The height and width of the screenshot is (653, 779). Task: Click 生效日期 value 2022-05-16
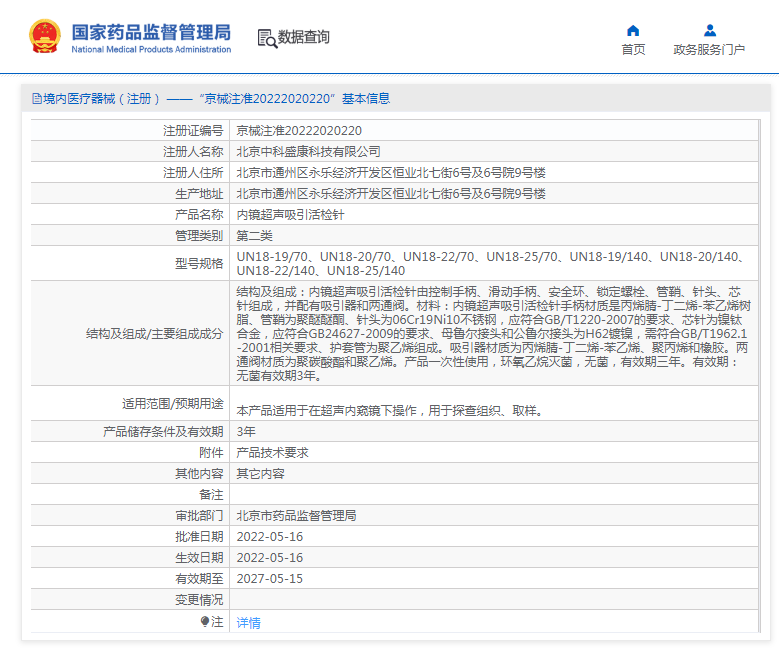[270, 558]
